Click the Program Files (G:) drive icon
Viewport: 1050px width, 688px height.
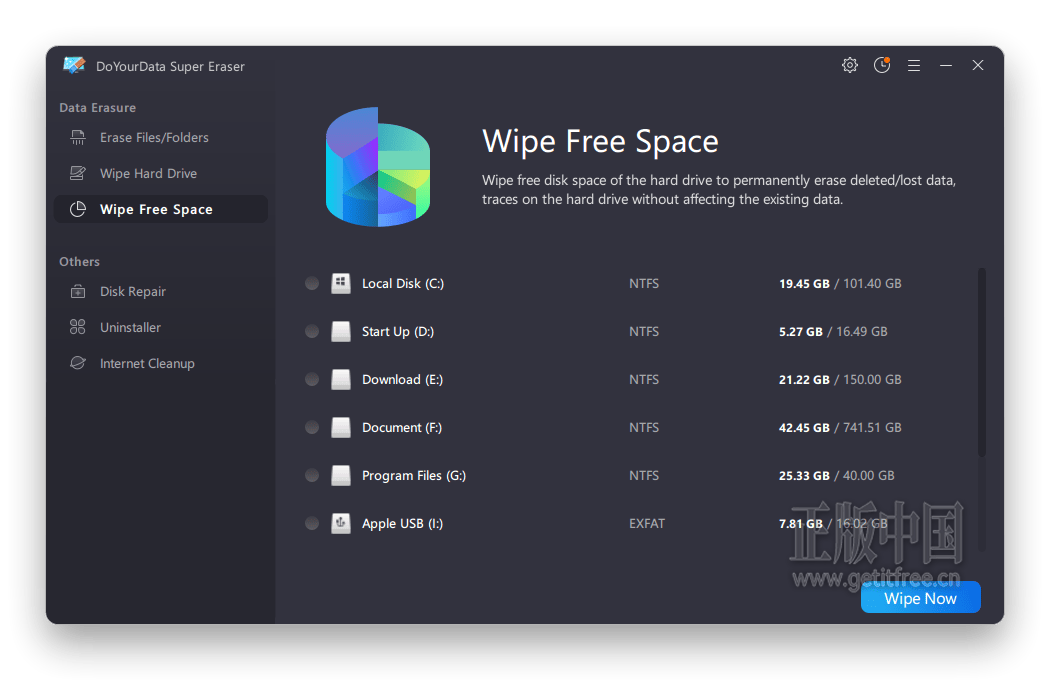pos(341,476)
